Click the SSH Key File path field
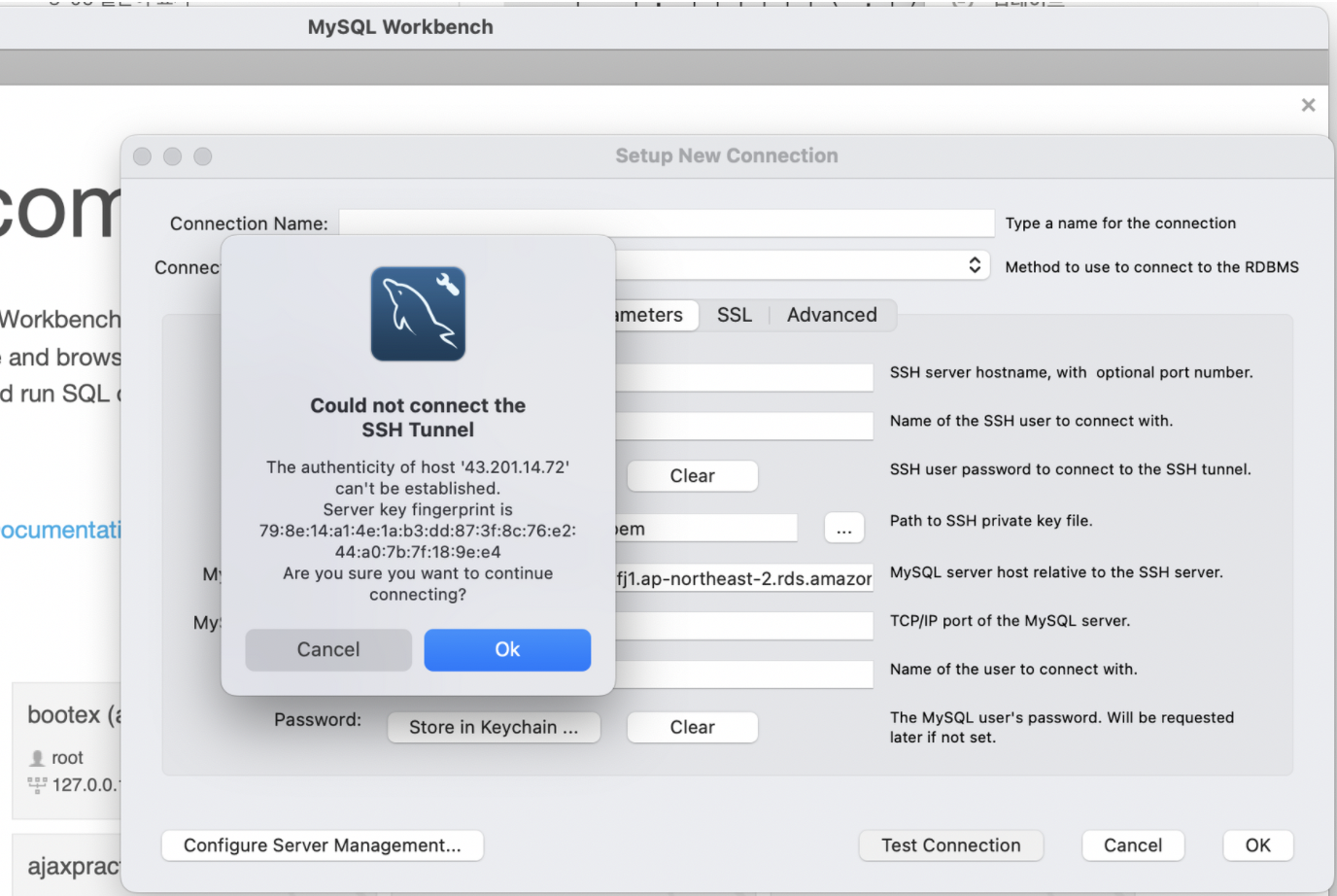 (x=706, y=529)
